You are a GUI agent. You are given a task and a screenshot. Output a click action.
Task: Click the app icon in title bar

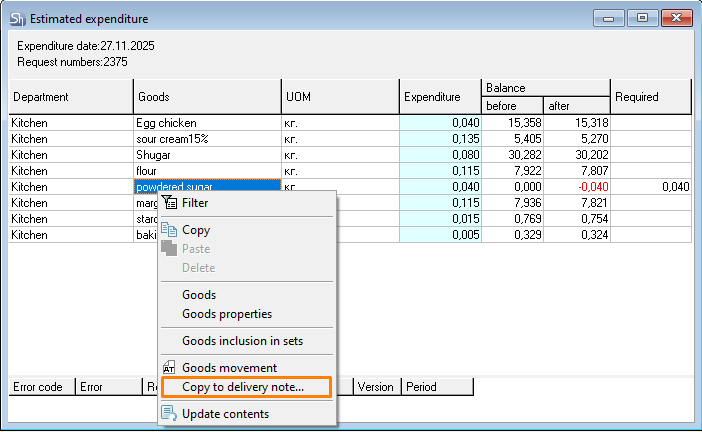[x=16, y=18]
